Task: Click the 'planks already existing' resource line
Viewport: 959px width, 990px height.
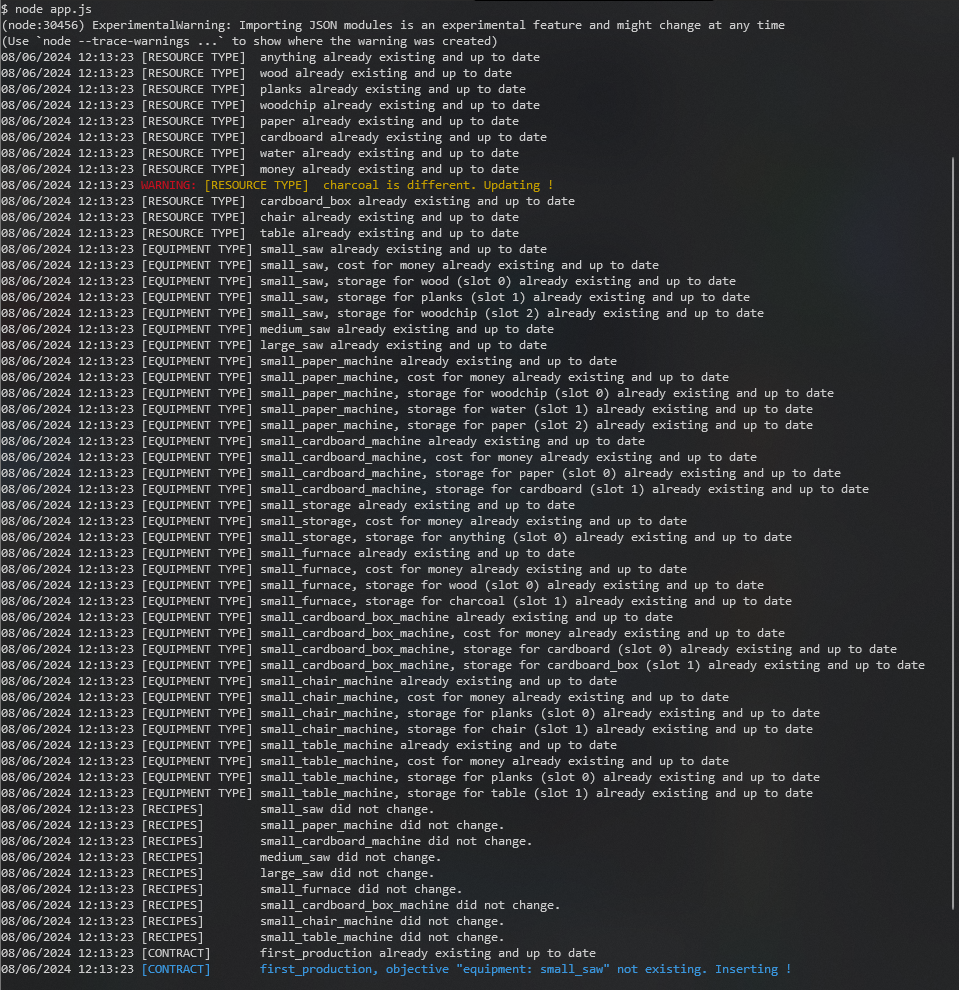Action: [x=263, y=89]
